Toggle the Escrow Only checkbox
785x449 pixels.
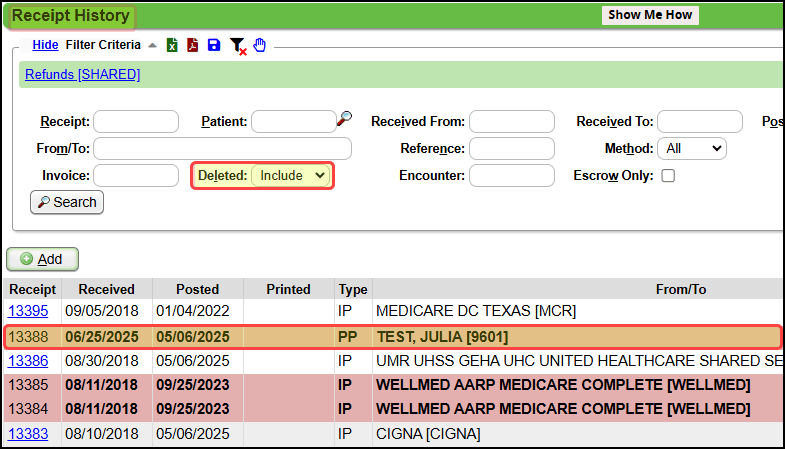click(668, 176)
